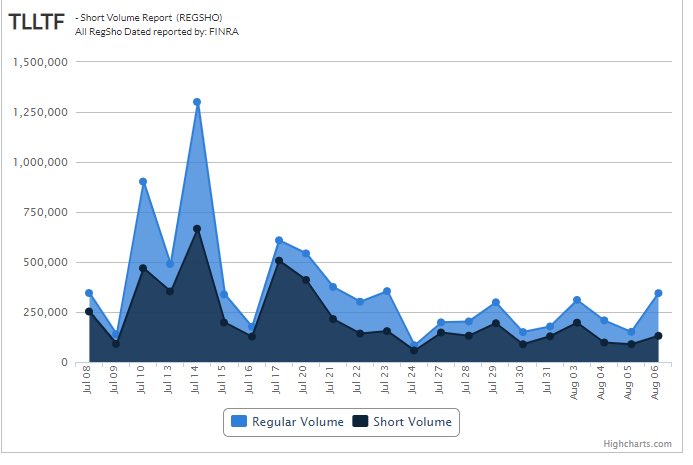Click the dark navy Short Volume swatch
This screenshot has width=693, height=465.
point(360,421)
